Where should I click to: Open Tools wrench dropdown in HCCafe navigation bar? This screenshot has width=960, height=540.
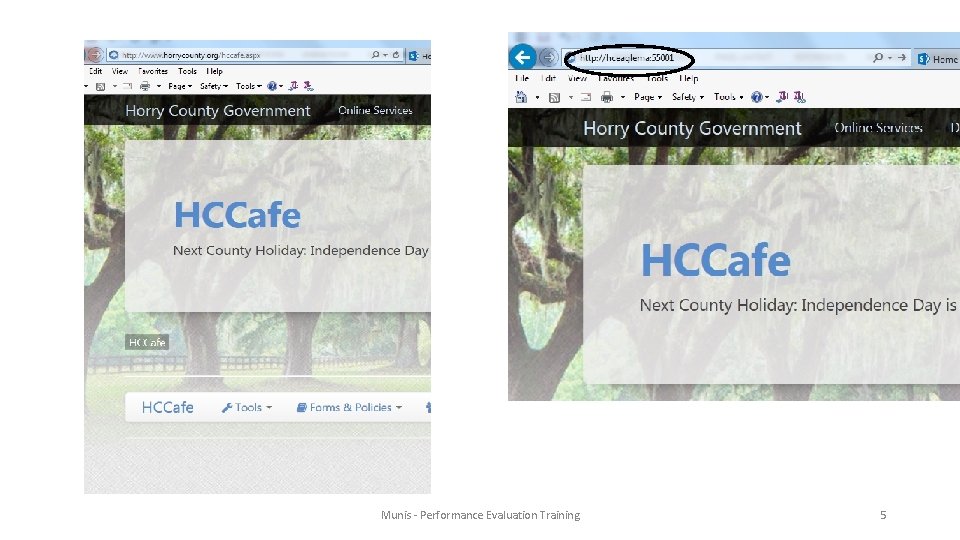(x=247, y=407)
